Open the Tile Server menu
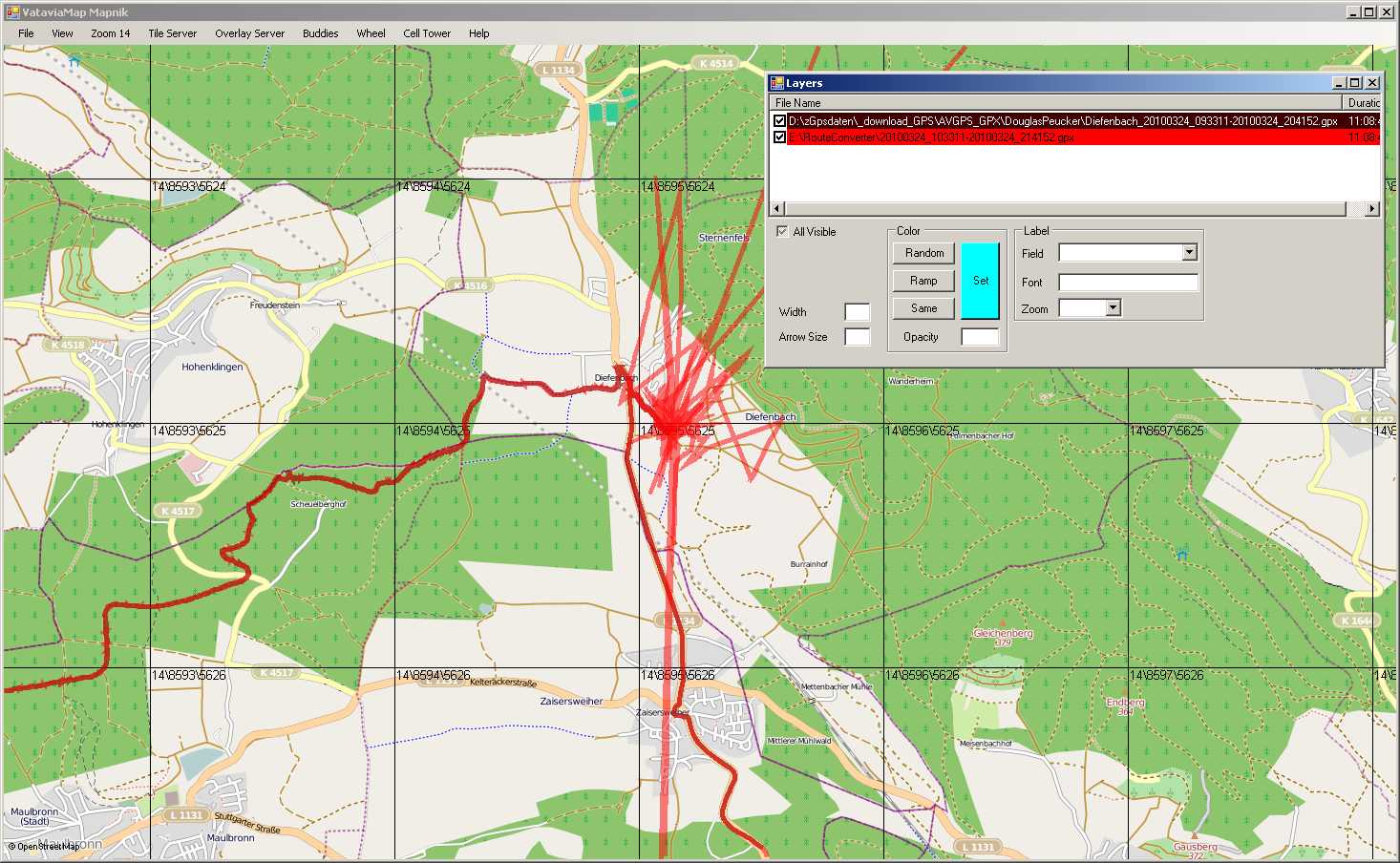1400x863 pixels. point(172,33)
